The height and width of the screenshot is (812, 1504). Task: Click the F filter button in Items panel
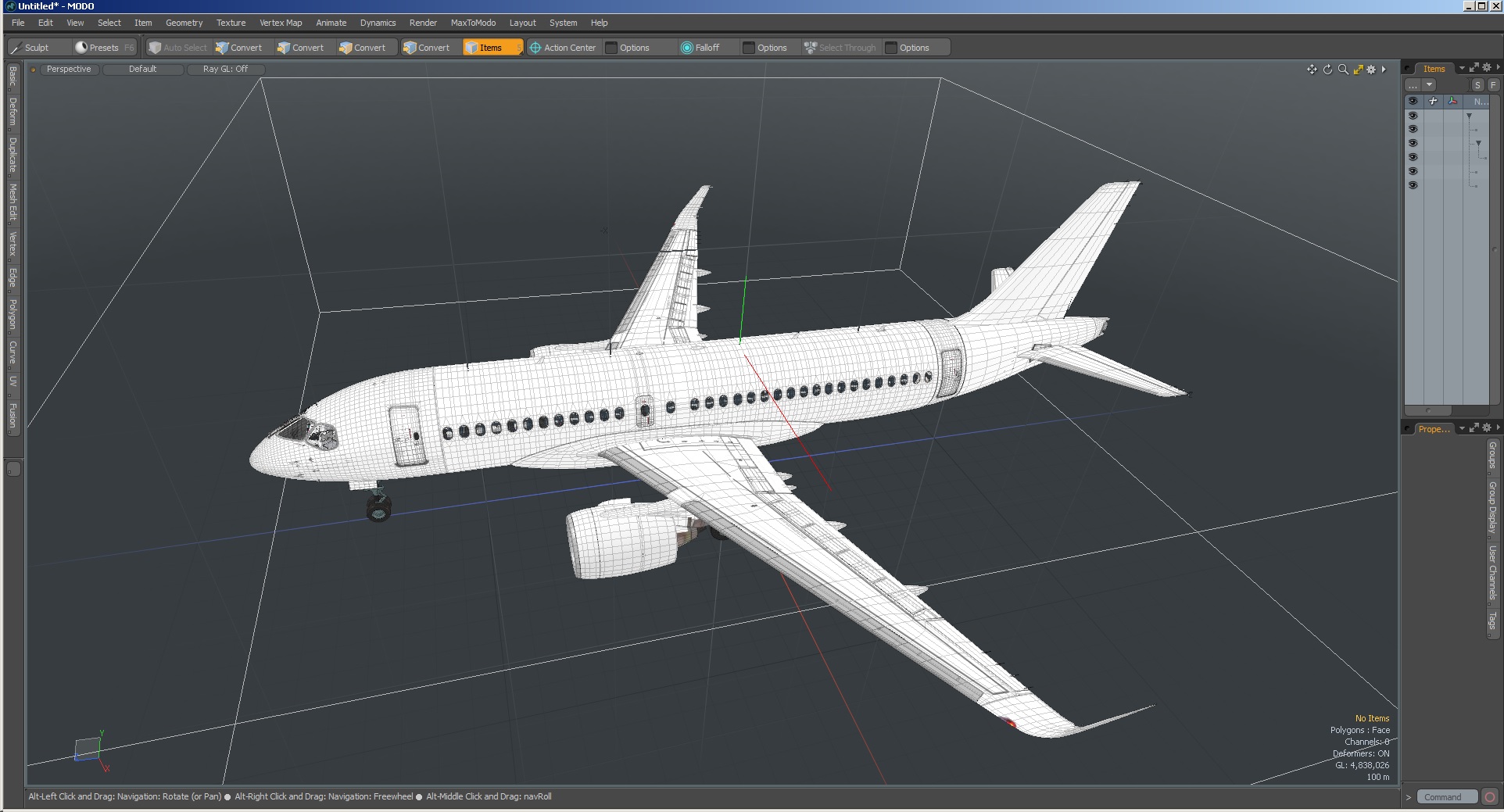[x=1493, y=85]
